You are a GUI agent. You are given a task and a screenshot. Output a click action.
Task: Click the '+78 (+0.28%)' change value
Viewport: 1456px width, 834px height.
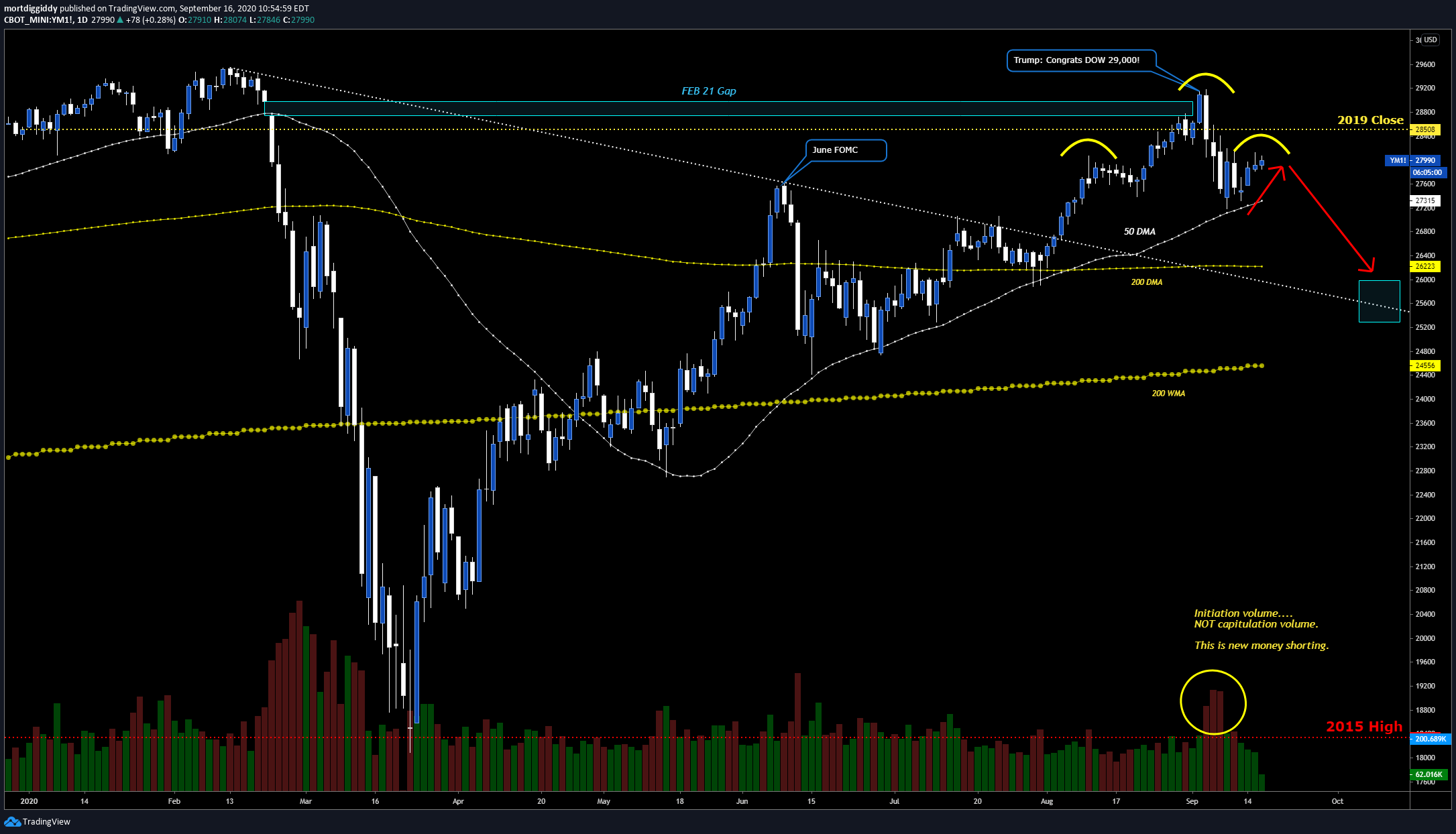[x=150, y=20]
